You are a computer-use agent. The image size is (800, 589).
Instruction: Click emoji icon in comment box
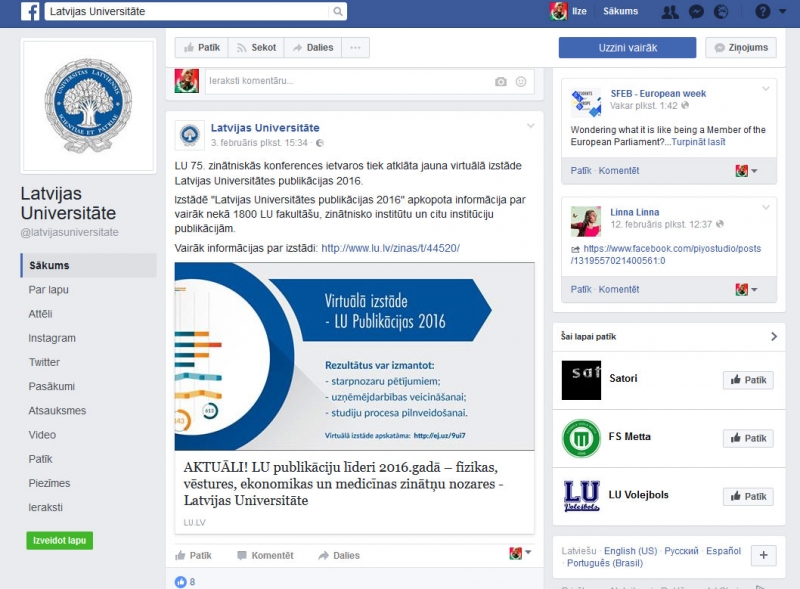tap(521, 81)
